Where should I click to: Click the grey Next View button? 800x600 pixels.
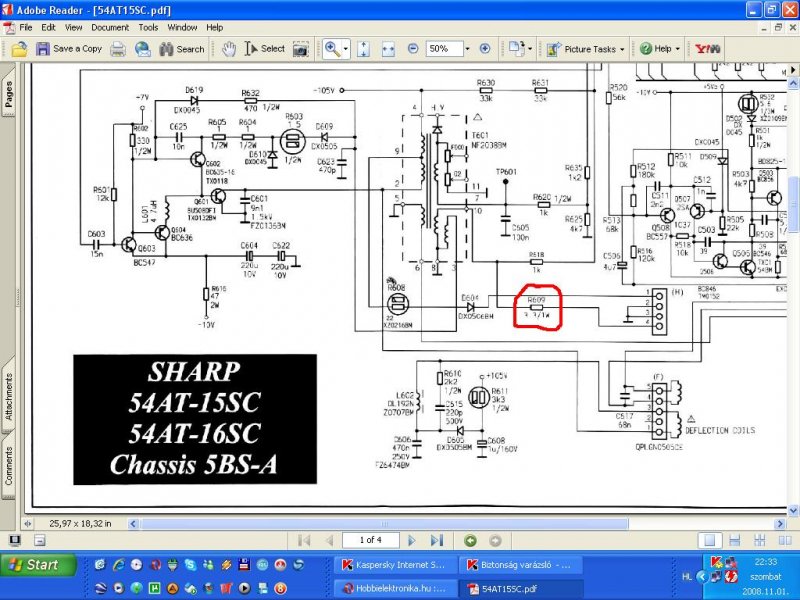pos(495,540)
